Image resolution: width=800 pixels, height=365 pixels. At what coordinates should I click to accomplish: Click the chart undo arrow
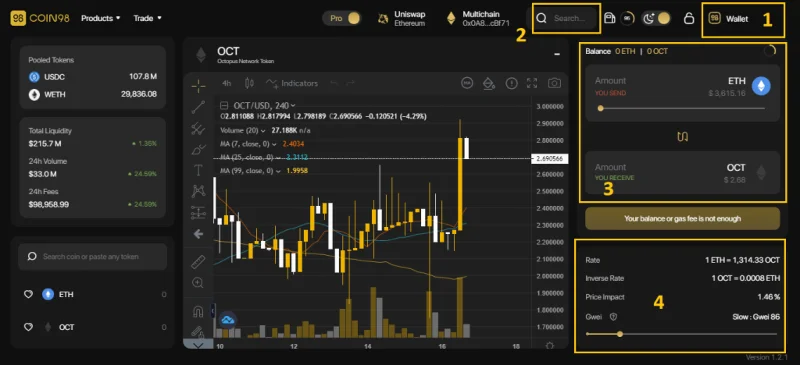pos(334,83)
